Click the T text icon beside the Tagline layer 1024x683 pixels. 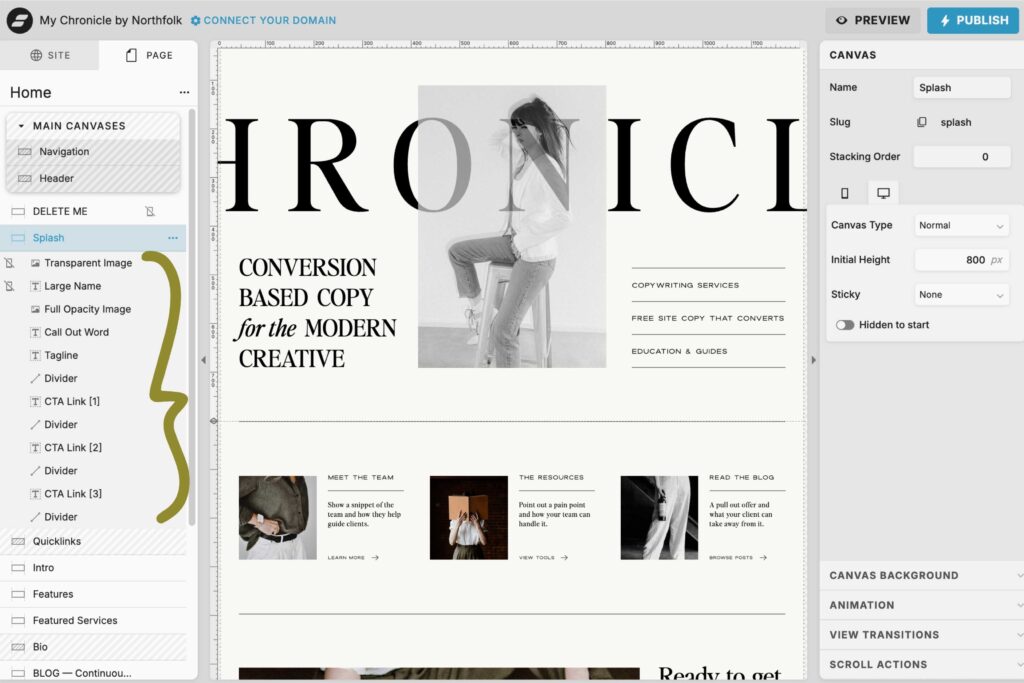coord(34,355)
